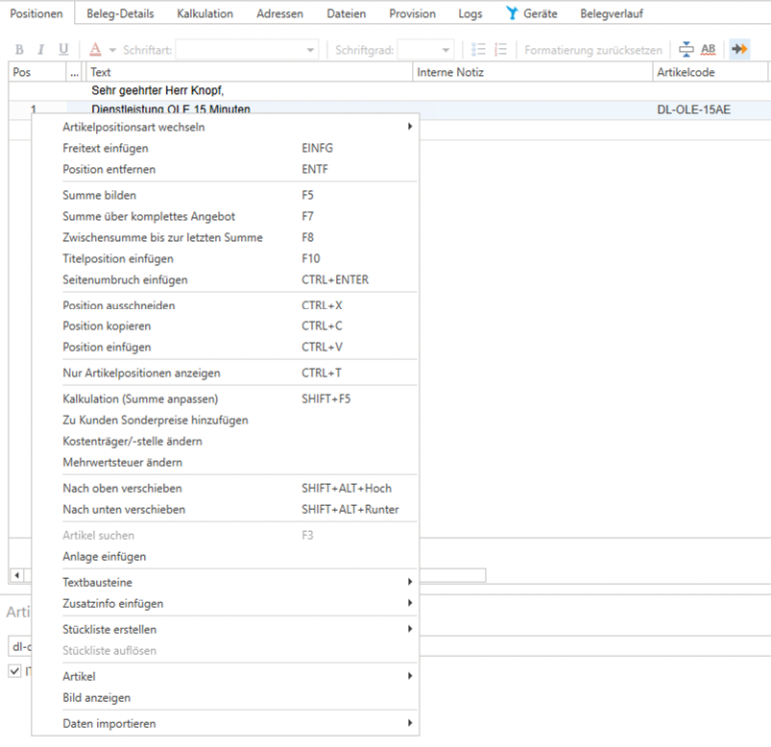This screenshot has width=771, height=747.
Task: Insert a numbered list
Action: pyautogui.click(x=500, y=49)
